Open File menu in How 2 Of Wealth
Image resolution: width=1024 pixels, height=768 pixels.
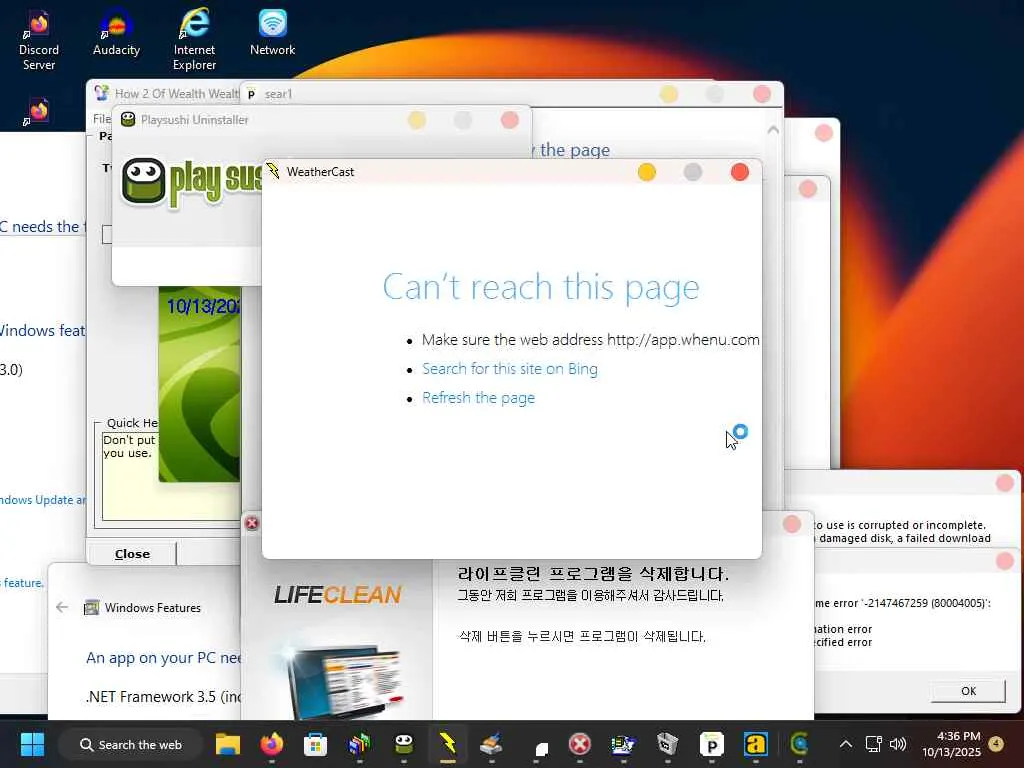[102, 119]
